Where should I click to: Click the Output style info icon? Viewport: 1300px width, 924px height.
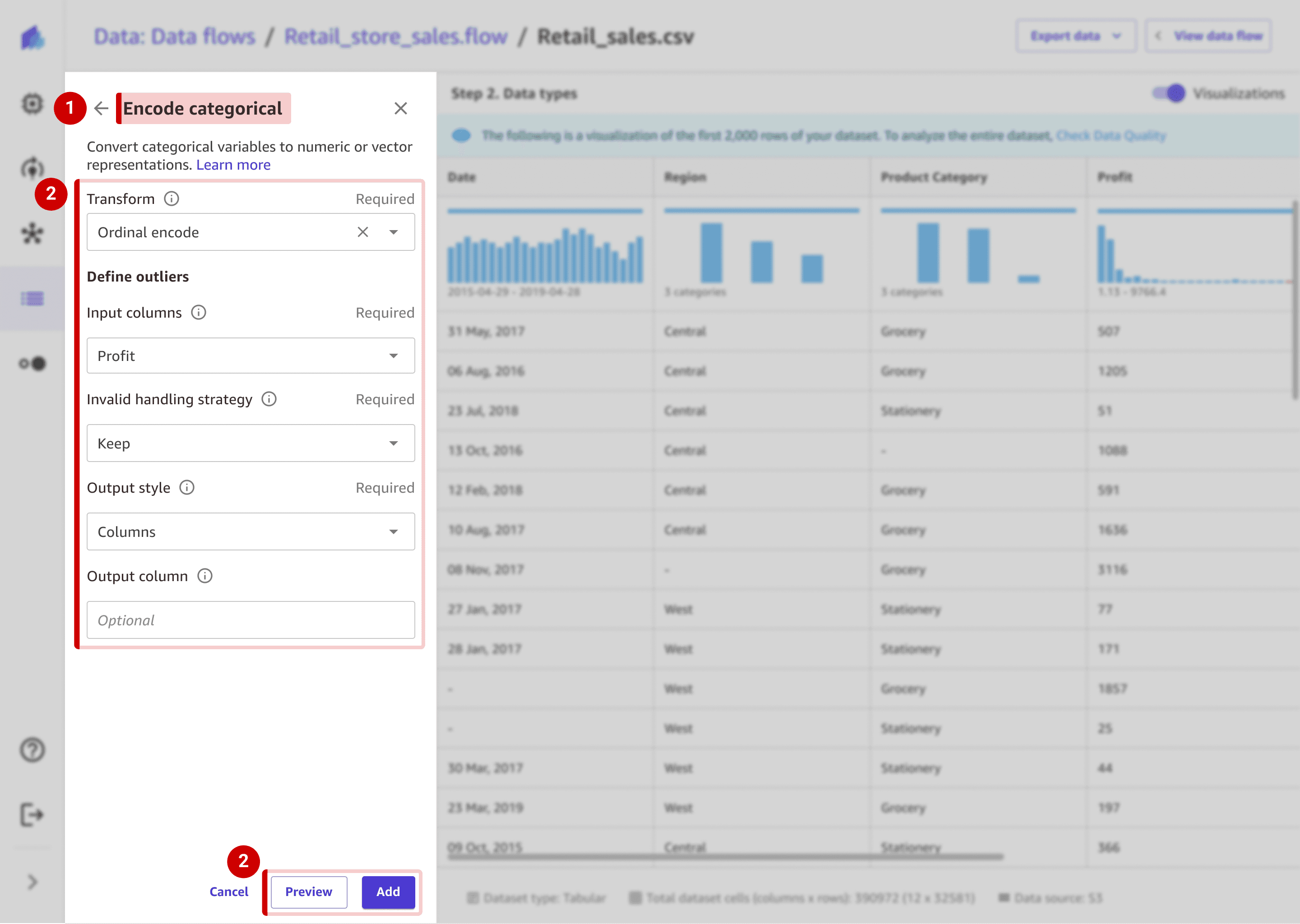click(187, 488)
